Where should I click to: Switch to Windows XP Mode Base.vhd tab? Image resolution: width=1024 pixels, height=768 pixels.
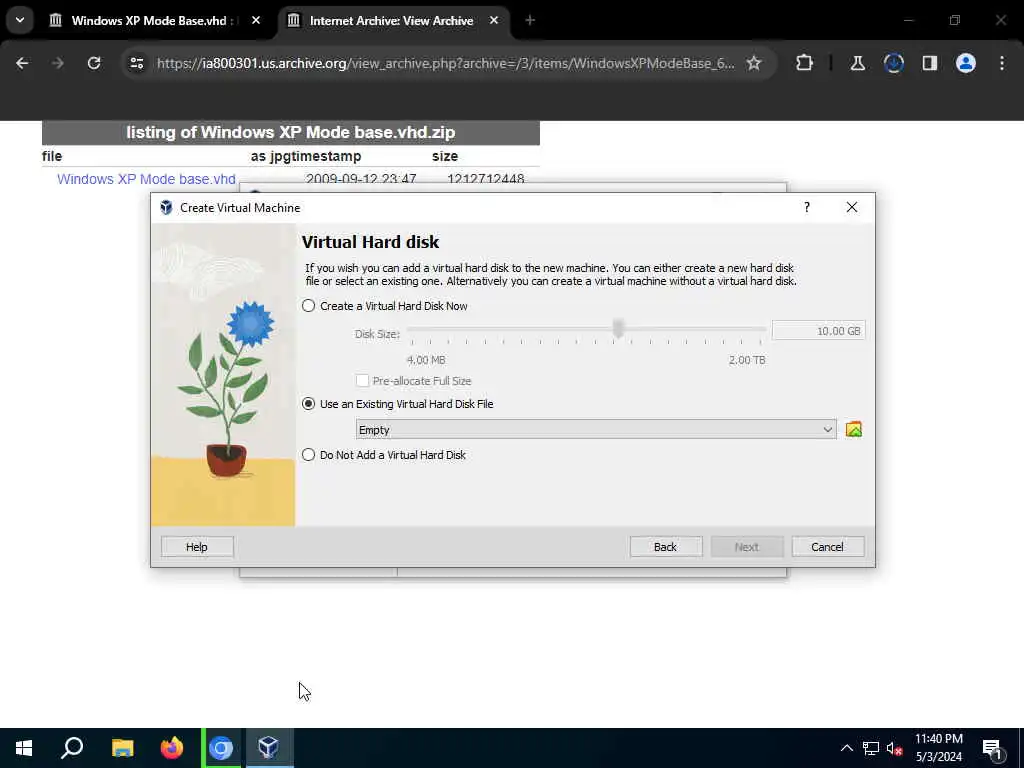pos(152,21)
